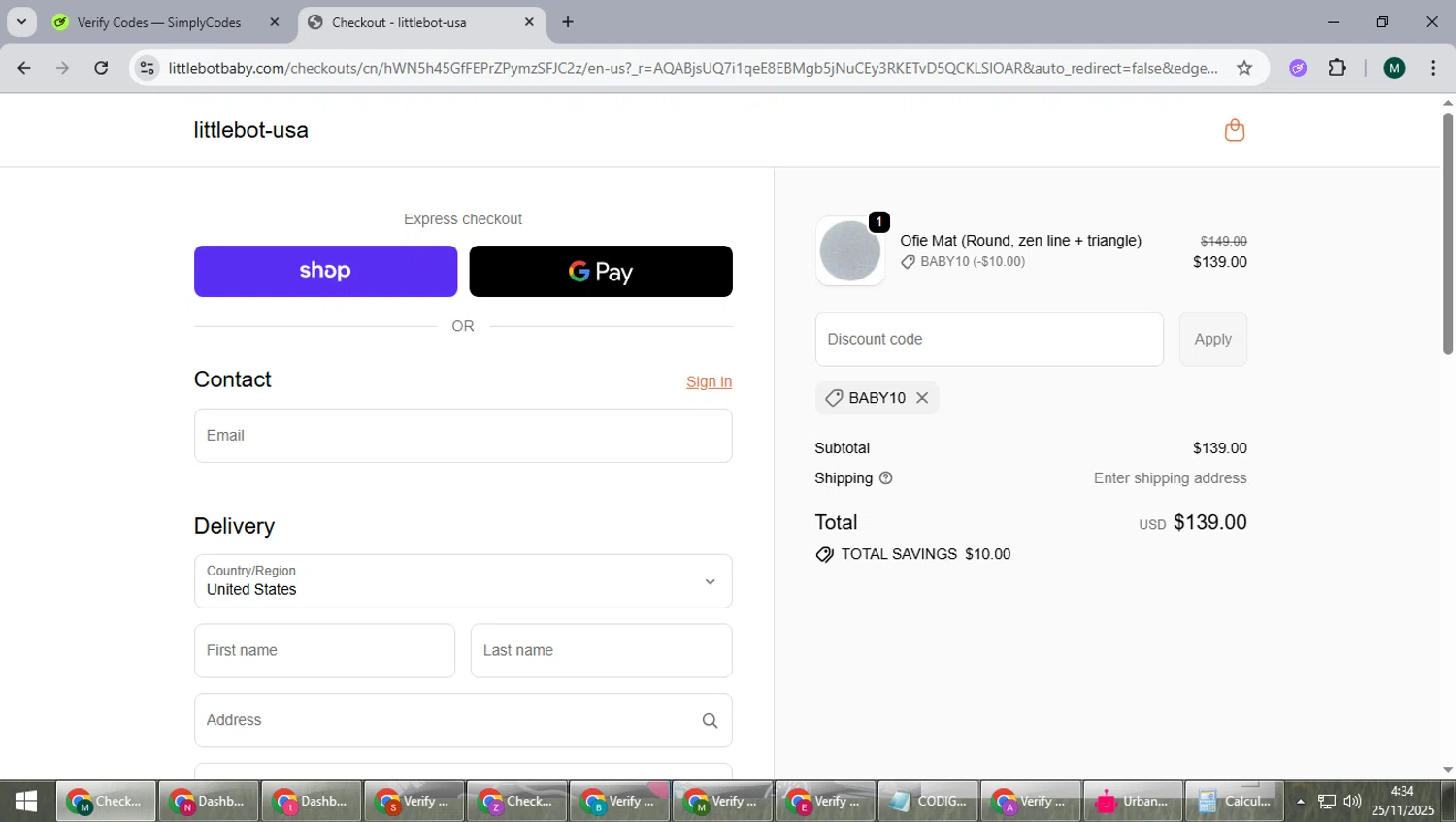Screen dimensions: 1456x822
Task: Open the Chrome three-dot menu
Action: coord(1433,68)
